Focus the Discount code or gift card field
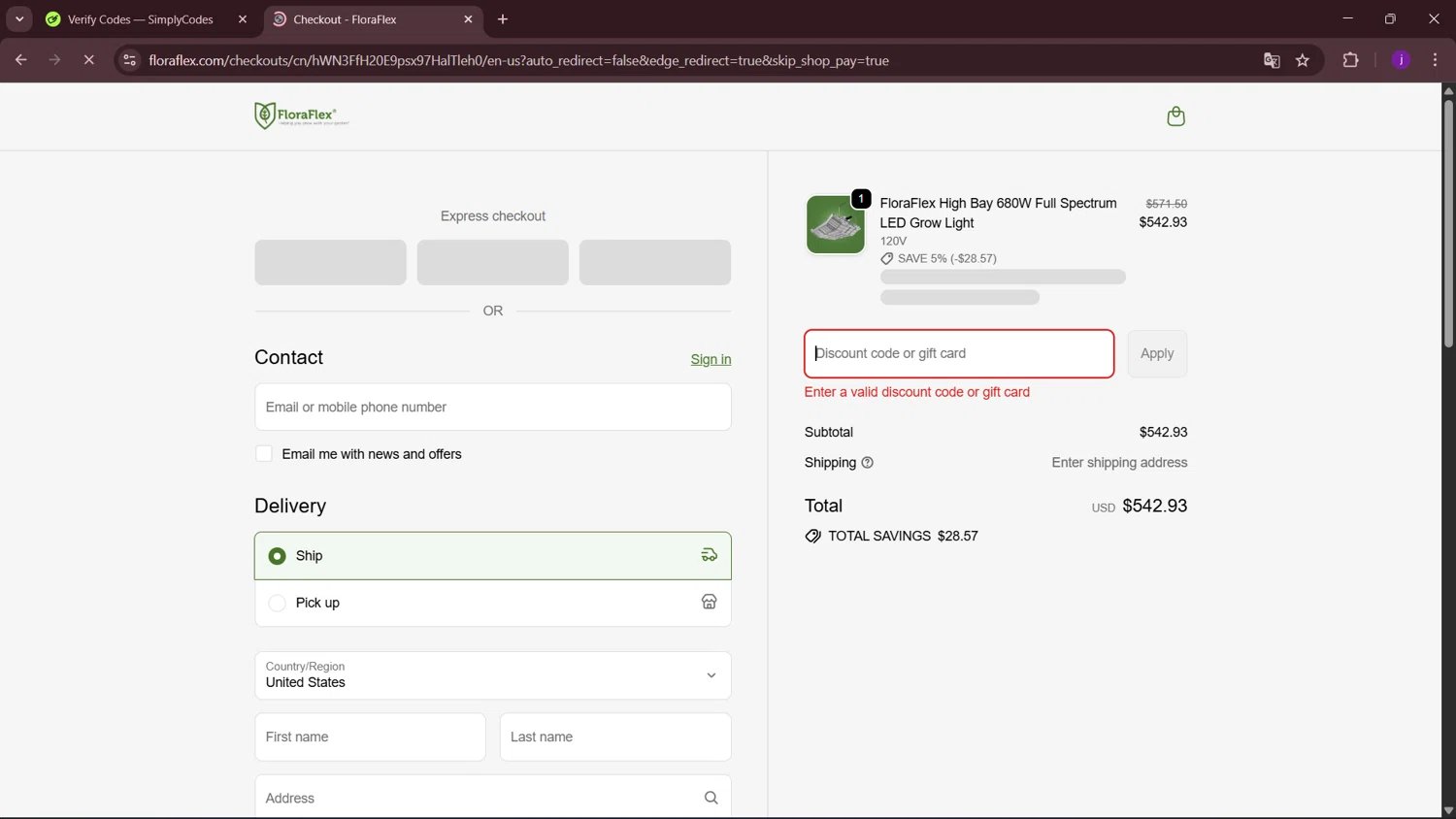 (959, 353)
